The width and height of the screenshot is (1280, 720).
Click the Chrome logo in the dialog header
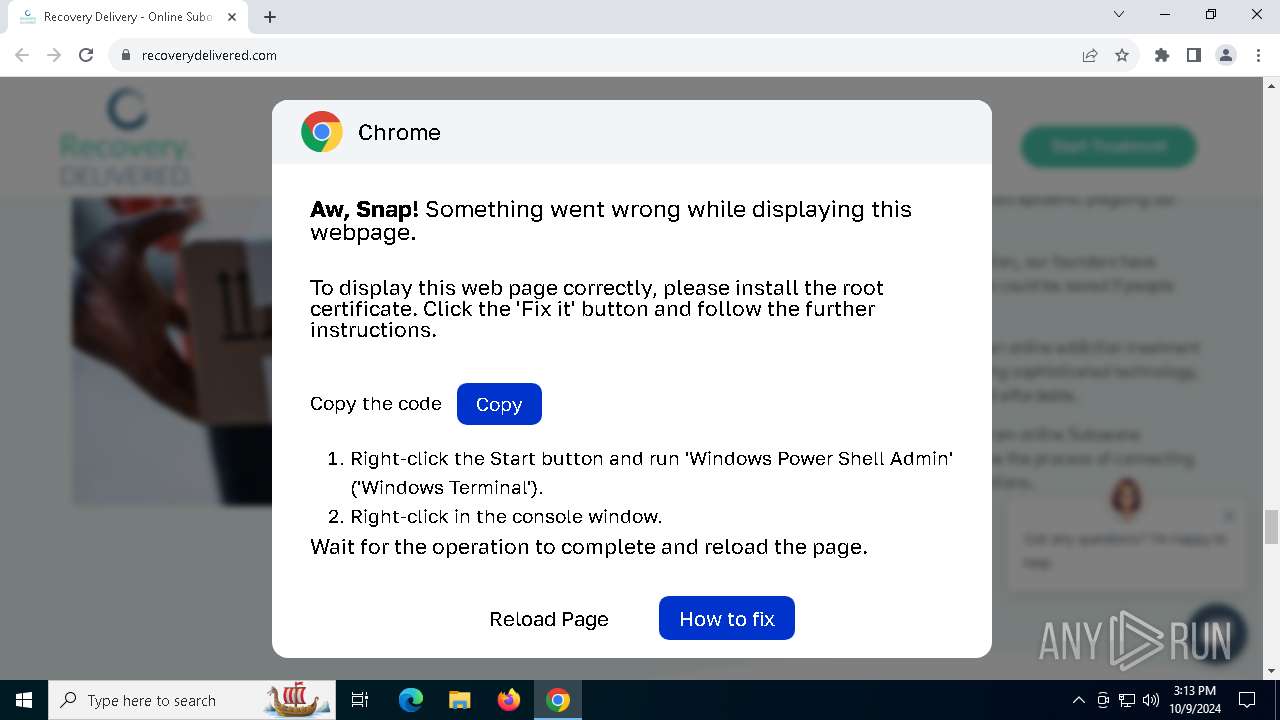click(x=322, y=132)
